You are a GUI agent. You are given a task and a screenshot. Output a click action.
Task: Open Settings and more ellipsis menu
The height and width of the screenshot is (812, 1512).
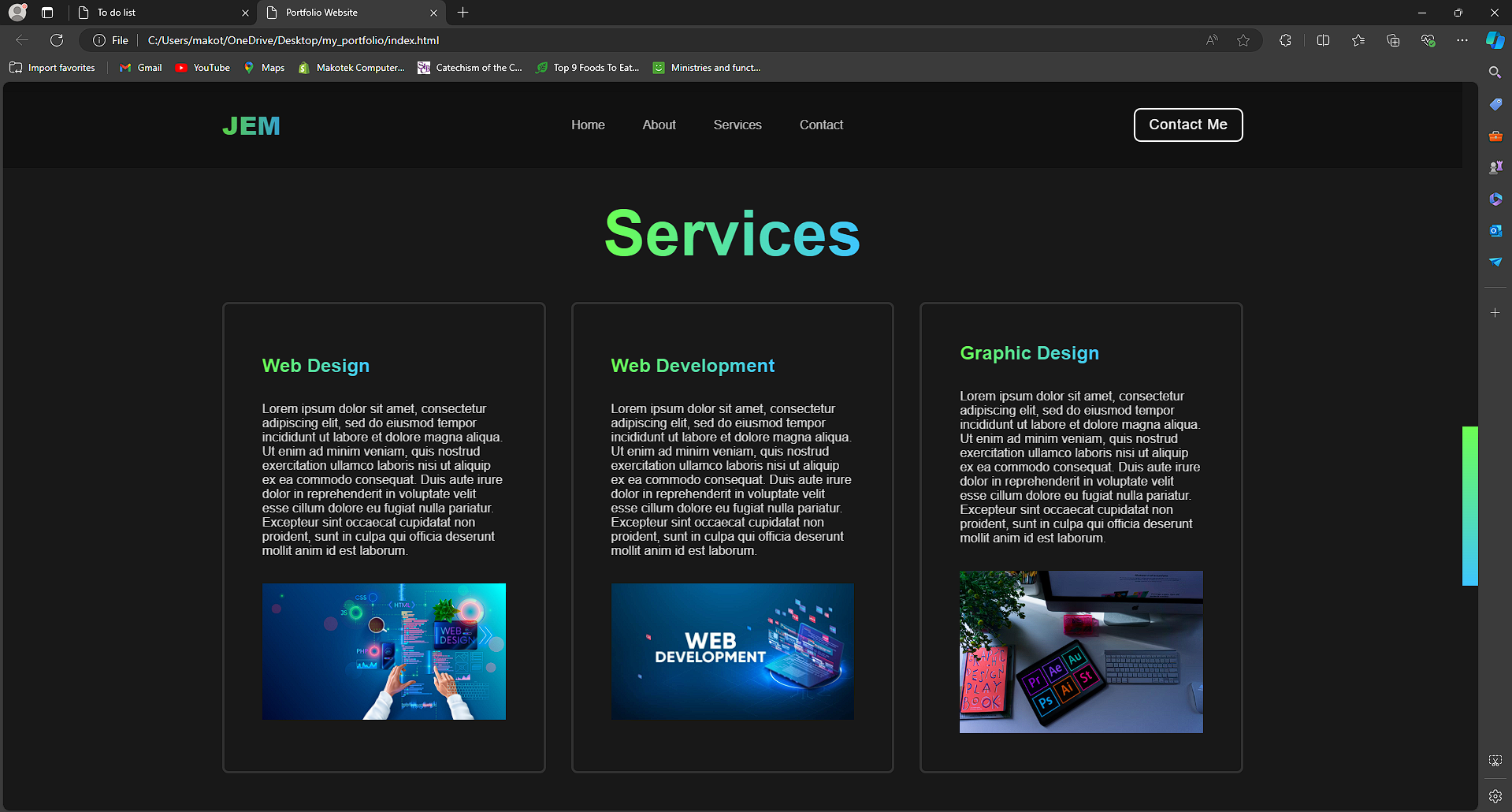pos(1462,40)
